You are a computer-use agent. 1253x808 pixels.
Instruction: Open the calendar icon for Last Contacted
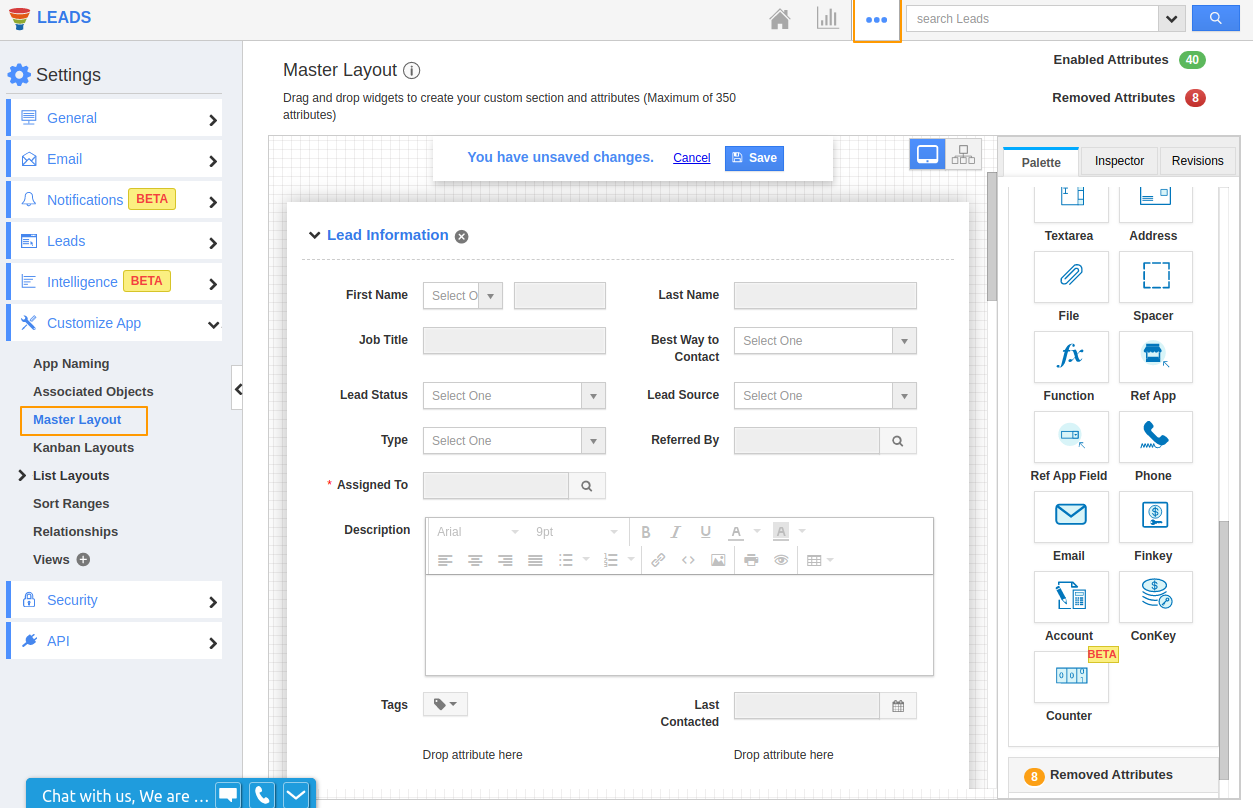(x=898, y=706)
